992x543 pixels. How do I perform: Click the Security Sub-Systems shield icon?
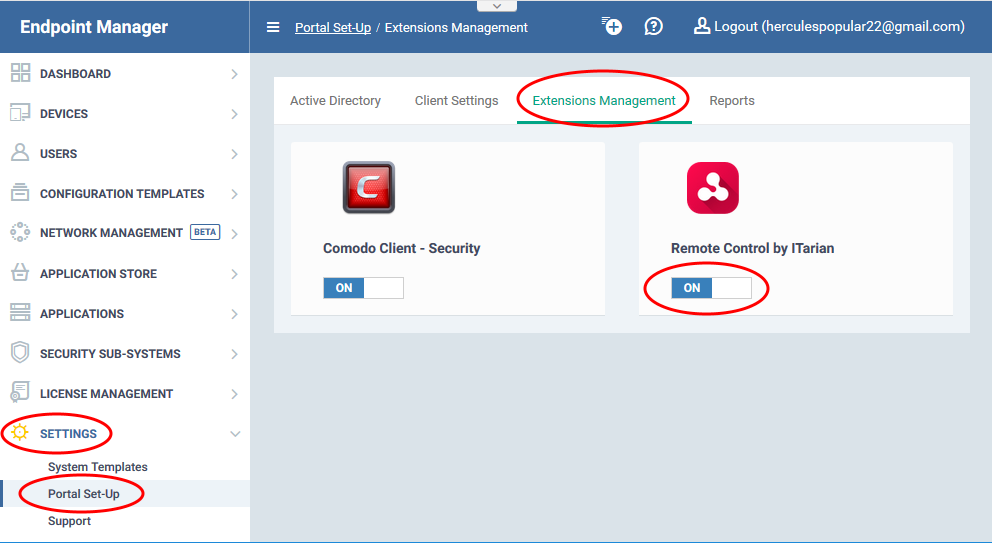[20, 353]
